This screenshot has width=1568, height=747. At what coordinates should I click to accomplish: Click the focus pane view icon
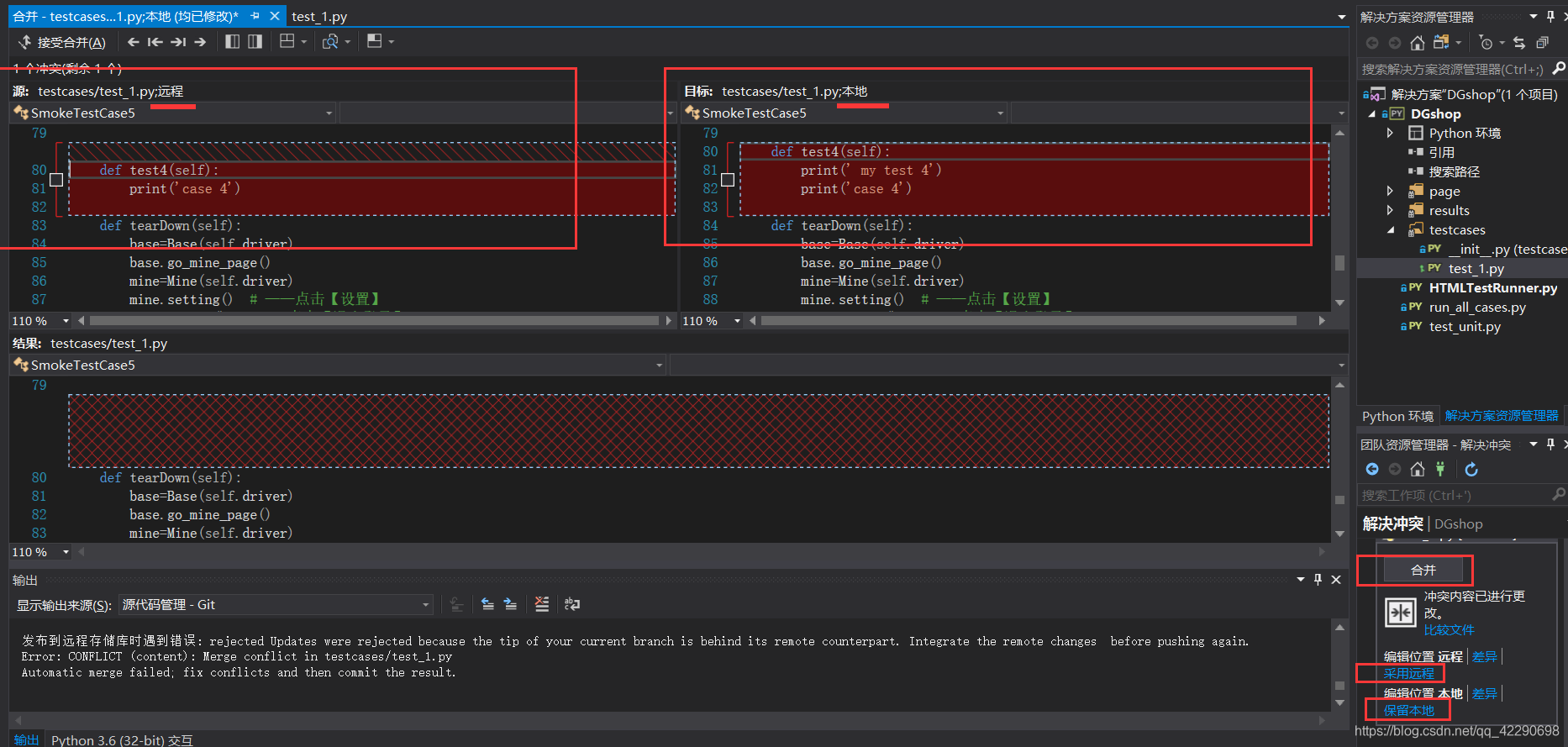point(375,41)
